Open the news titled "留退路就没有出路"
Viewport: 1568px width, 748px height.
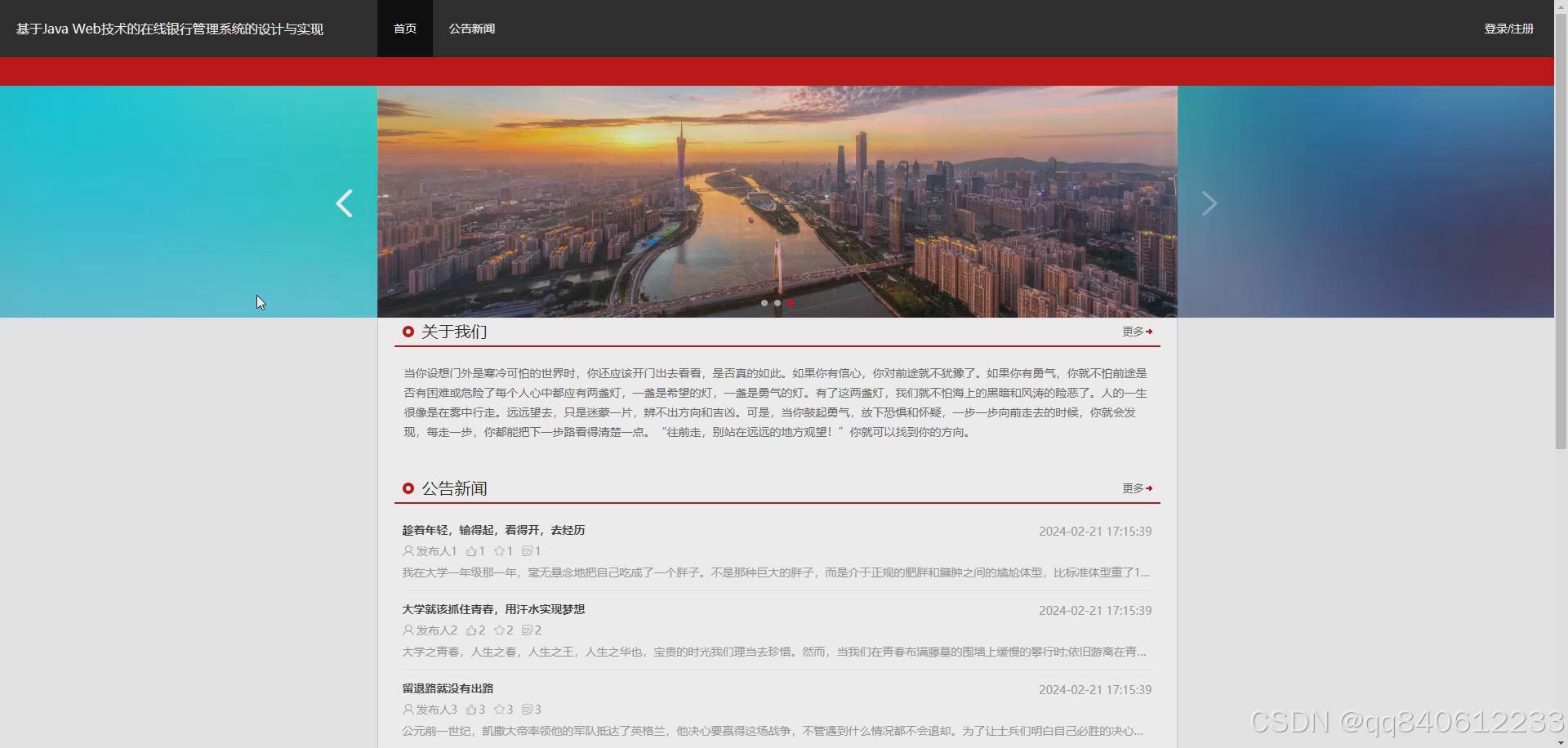(x=447, y=688)
